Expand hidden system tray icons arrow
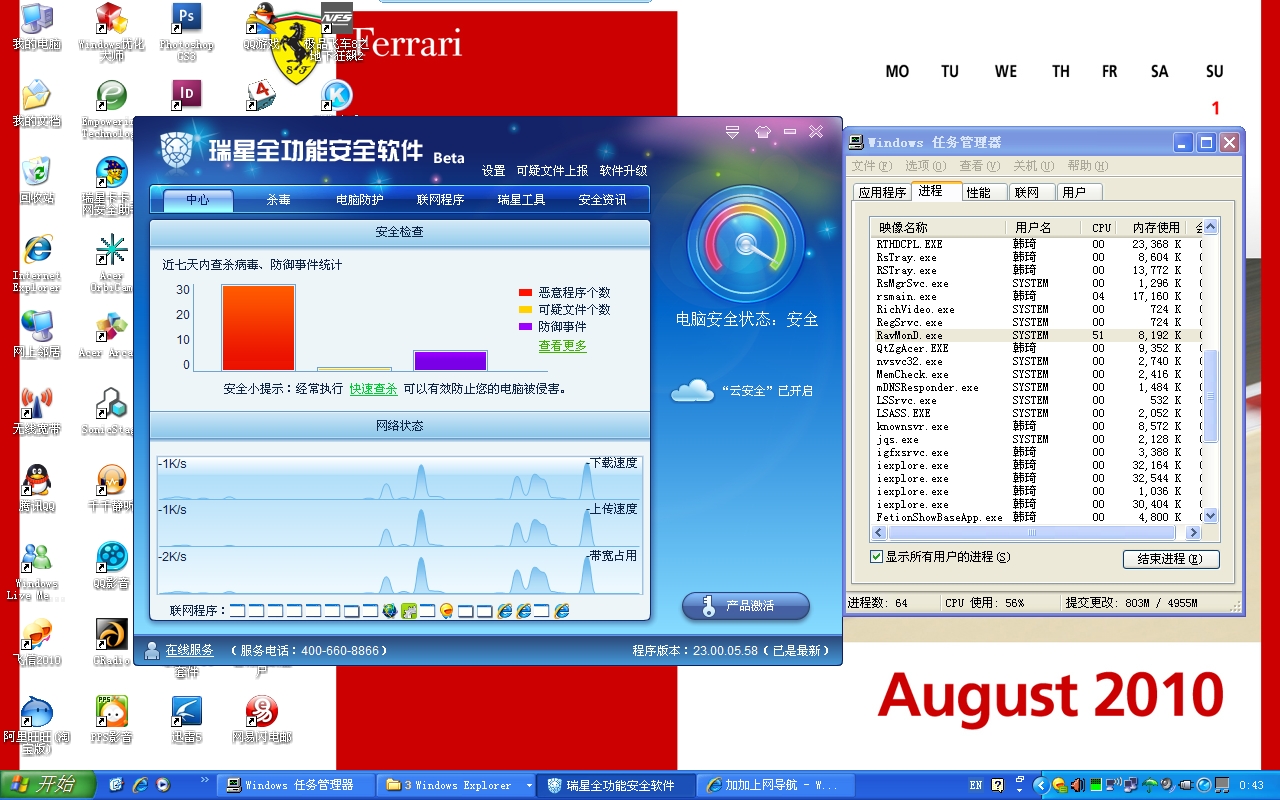This screenshot has width=1280, height=800. tap(1040, 785)
